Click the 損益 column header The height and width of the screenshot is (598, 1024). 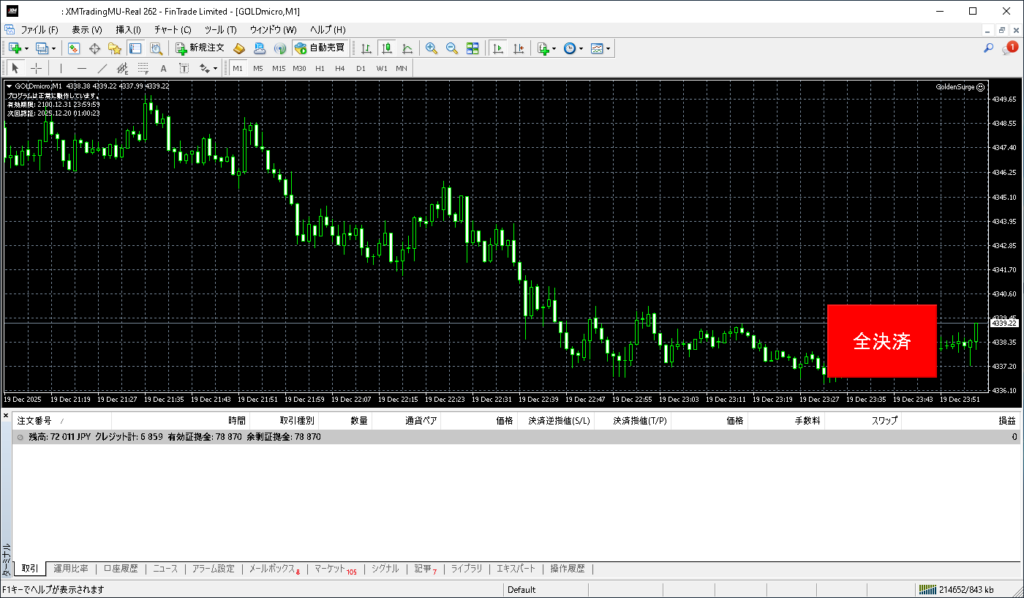1006,421
